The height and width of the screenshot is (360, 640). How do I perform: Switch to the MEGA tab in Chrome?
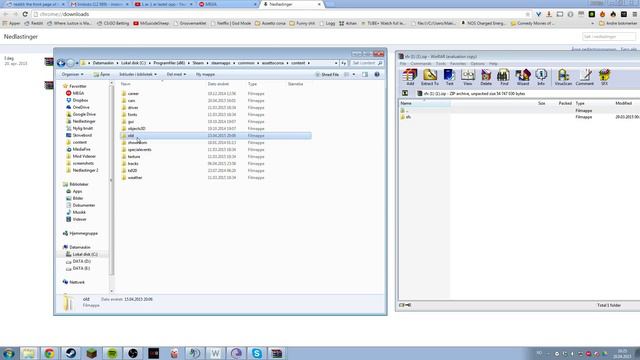point(227,4)
